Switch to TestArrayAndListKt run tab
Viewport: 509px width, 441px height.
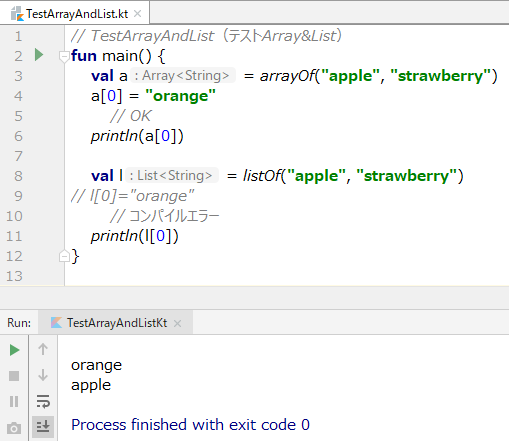[115, 323]
